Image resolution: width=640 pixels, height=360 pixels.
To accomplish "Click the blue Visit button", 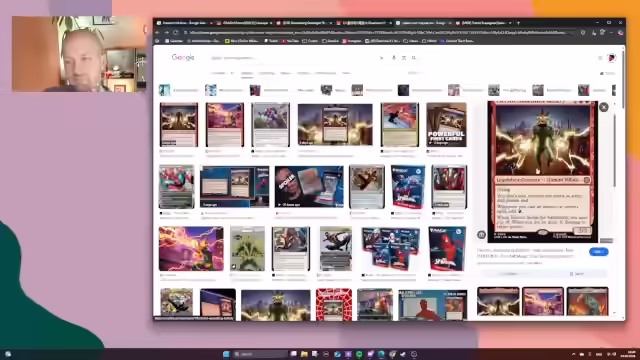I will (x=598, y=252).
